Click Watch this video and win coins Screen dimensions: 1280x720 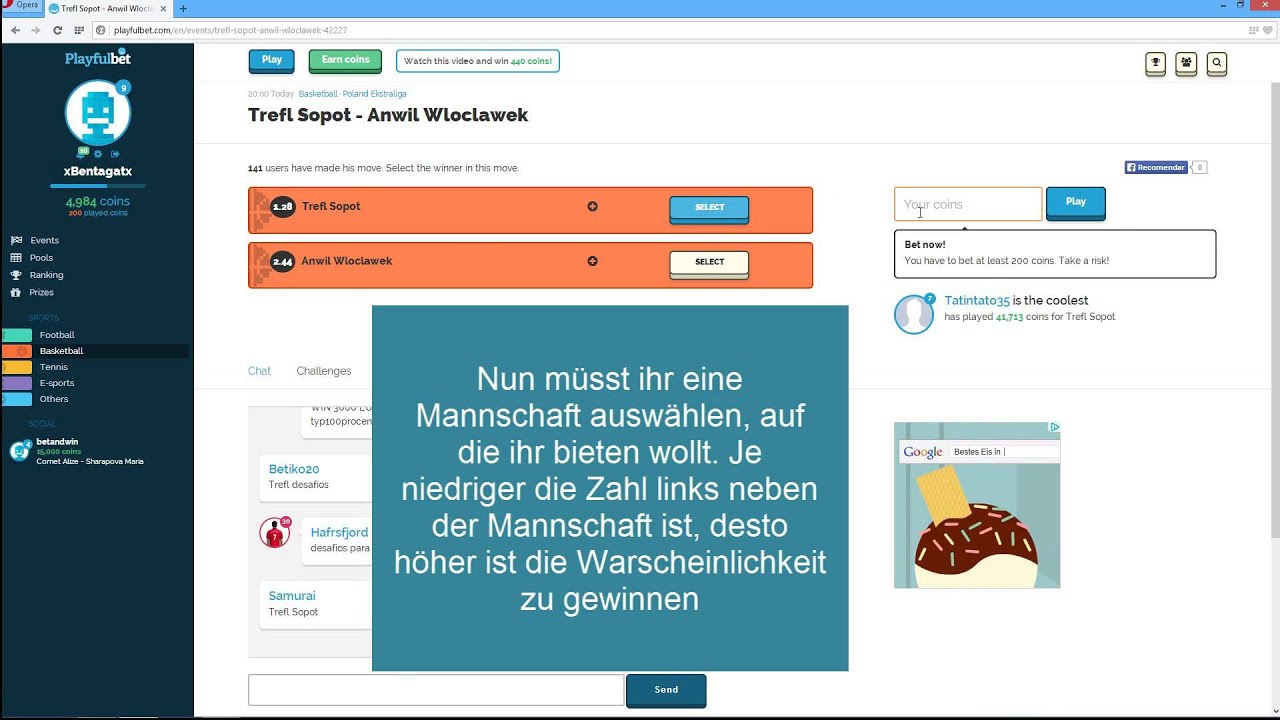tap(478, 61)
